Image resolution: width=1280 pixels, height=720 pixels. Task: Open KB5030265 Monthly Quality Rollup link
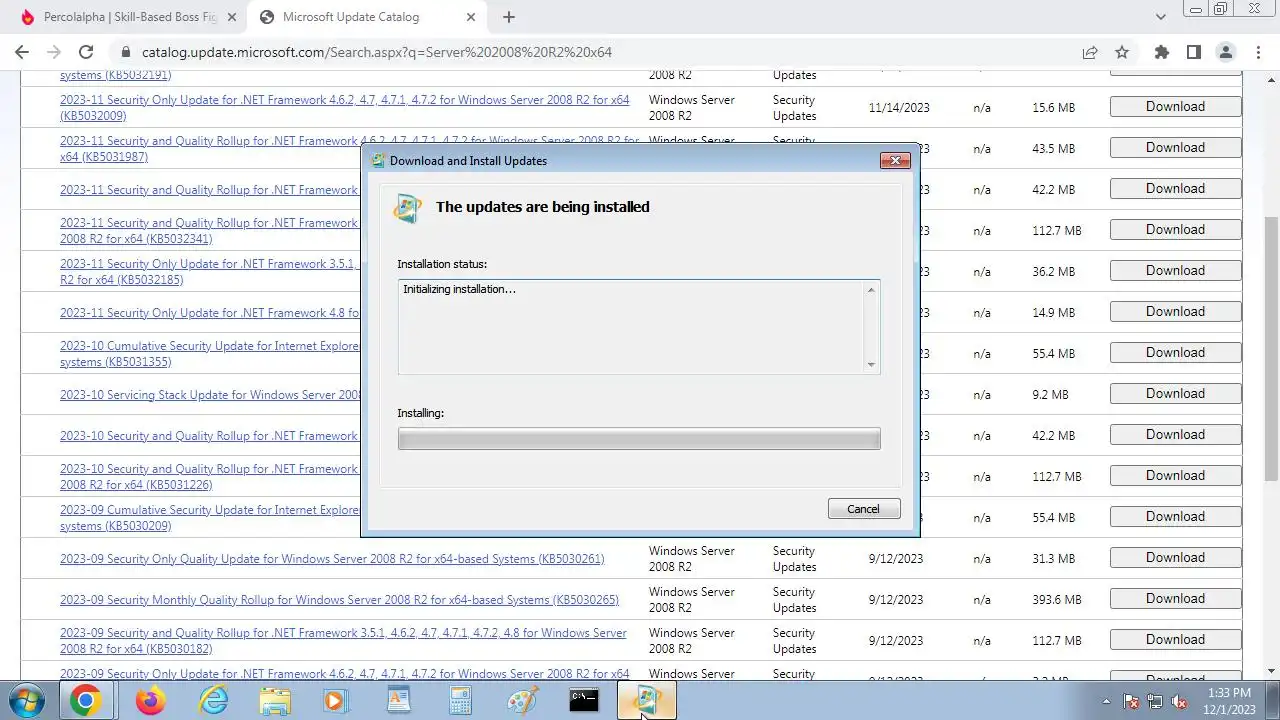pos(339,600)
